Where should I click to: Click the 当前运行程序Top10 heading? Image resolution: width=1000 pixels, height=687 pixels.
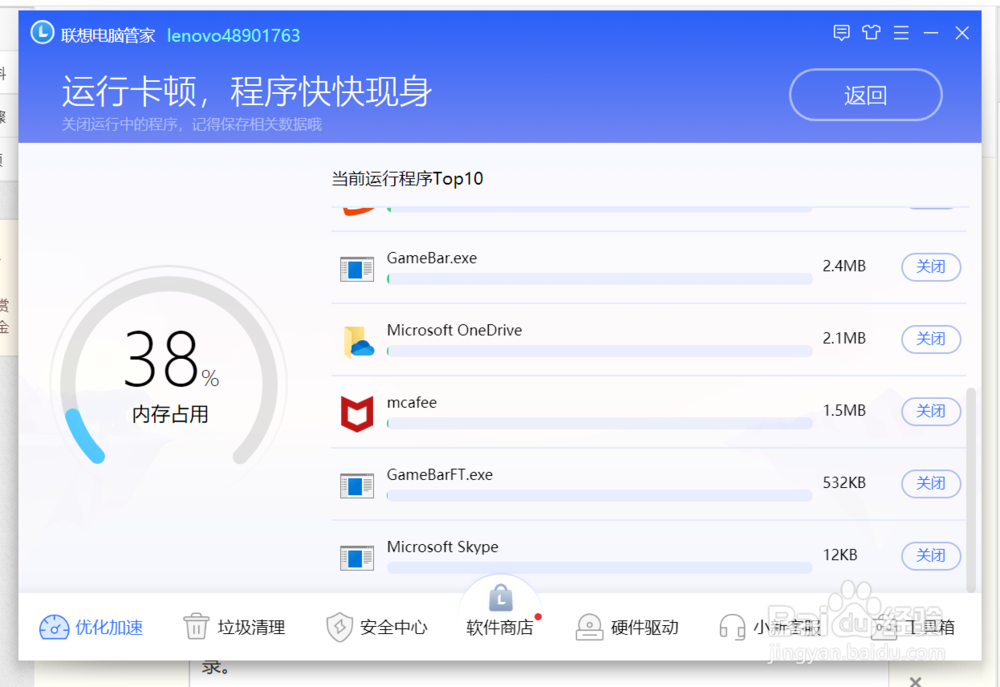click(x=408, y=179)
